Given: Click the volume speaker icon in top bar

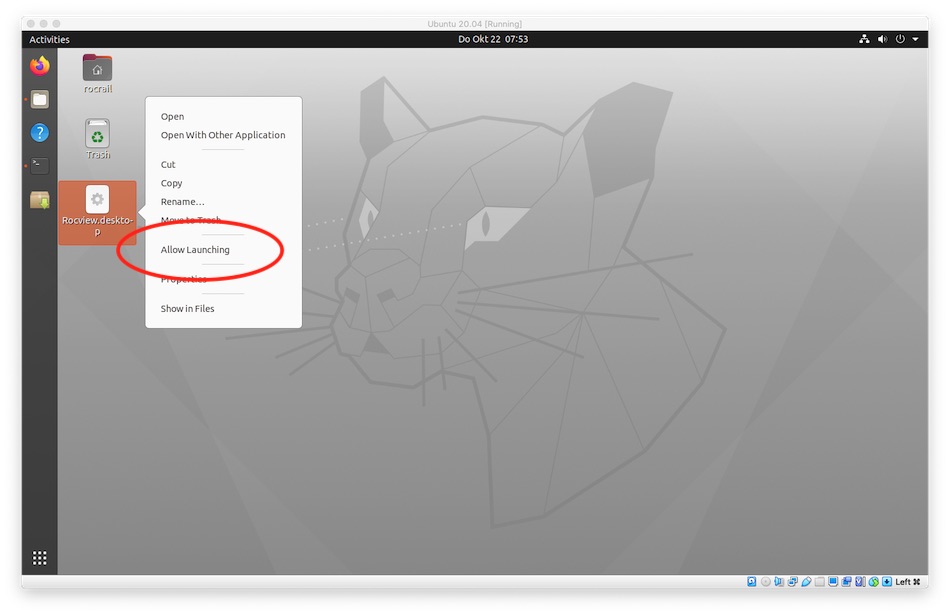Looking at the screenshot, I should [882, 39].
